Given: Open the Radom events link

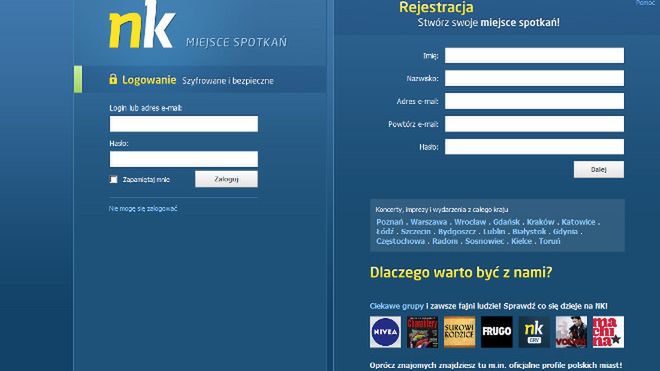Looking at the screenshot, I should point(445,241).
